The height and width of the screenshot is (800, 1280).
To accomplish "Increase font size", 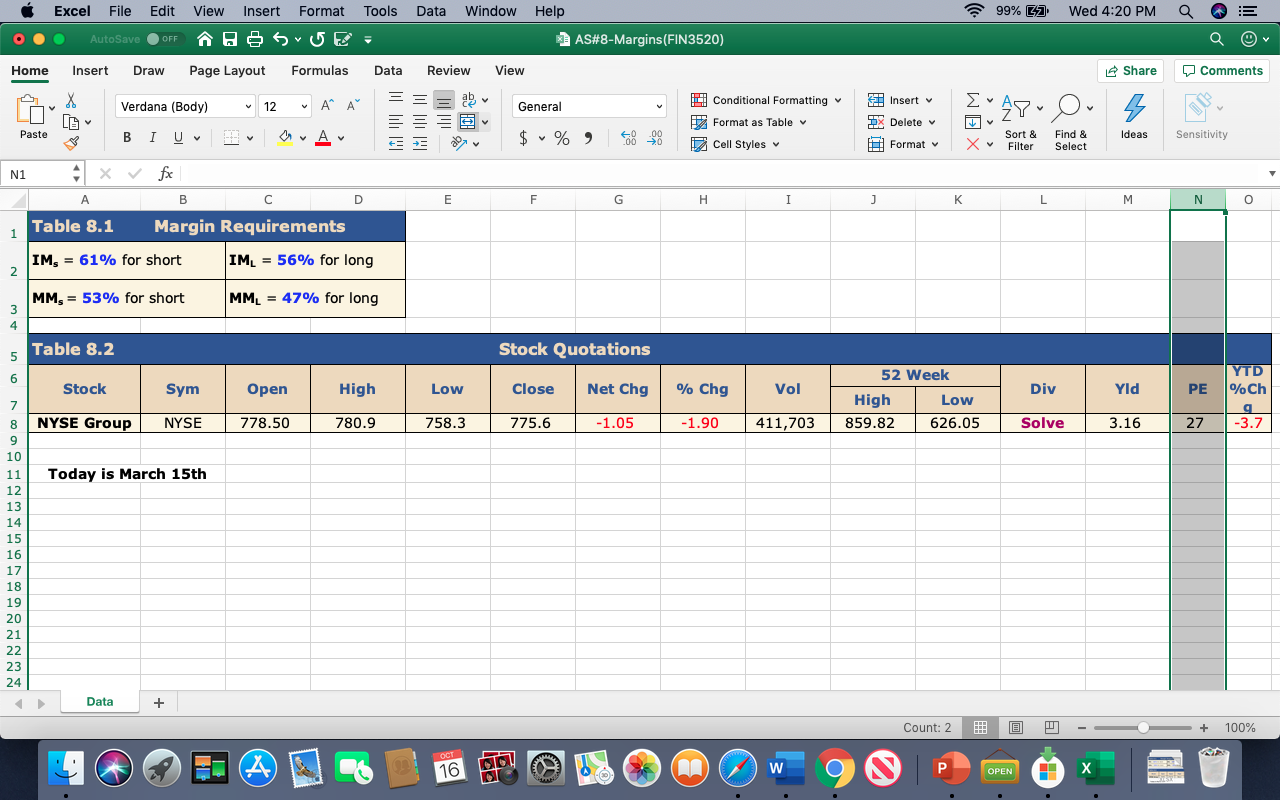I will [x=329, y=106].
